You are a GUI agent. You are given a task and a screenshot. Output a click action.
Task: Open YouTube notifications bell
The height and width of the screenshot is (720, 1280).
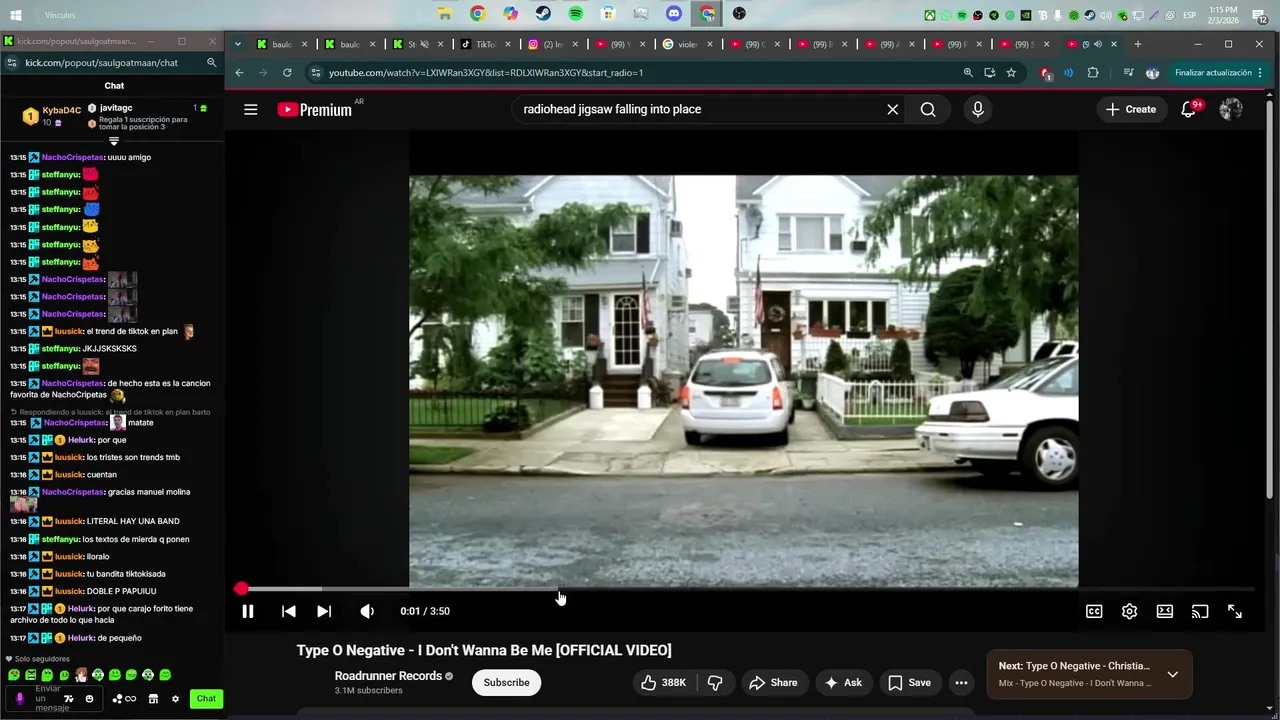pos(1189,109)
